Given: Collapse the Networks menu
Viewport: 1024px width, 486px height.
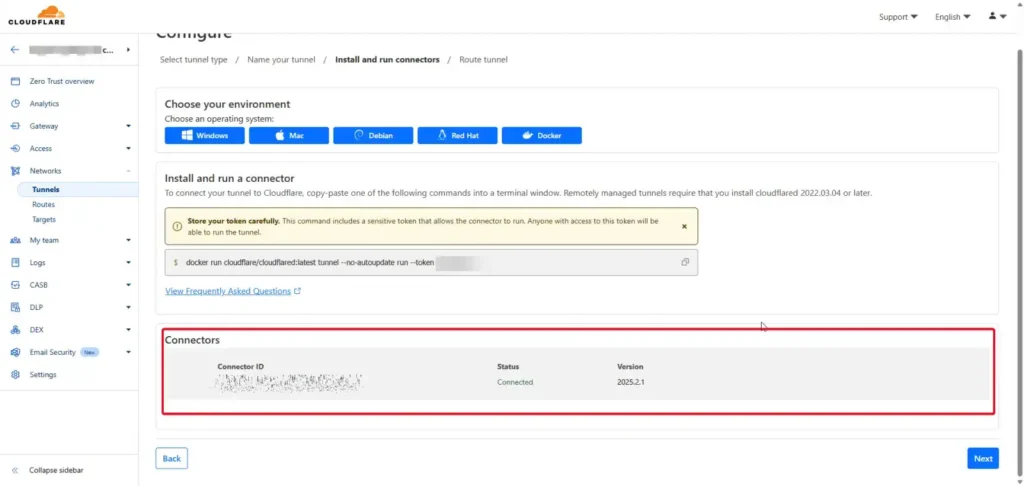Looking at the screenshot, I should [129, 171].
